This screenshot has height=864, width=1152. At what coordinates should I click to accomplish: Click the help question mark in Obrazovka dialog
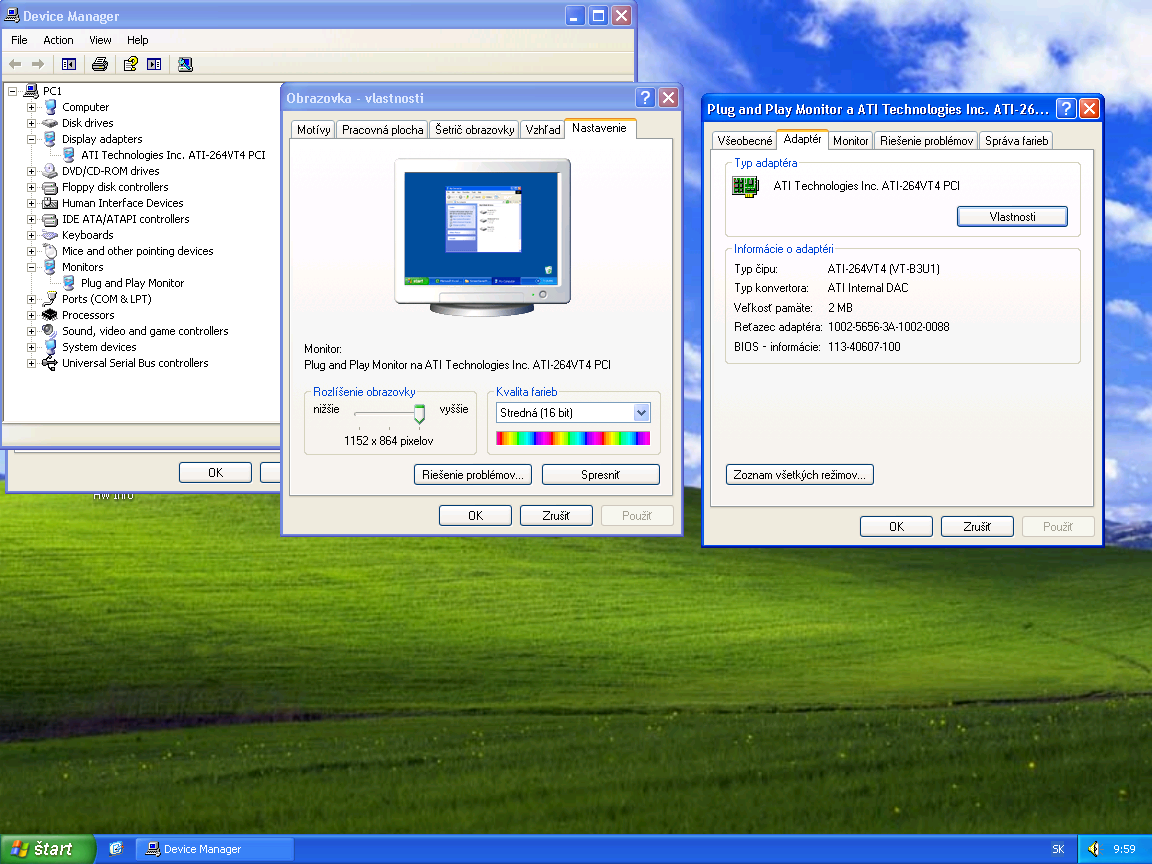pyautogui.click(x=645, y=98)
